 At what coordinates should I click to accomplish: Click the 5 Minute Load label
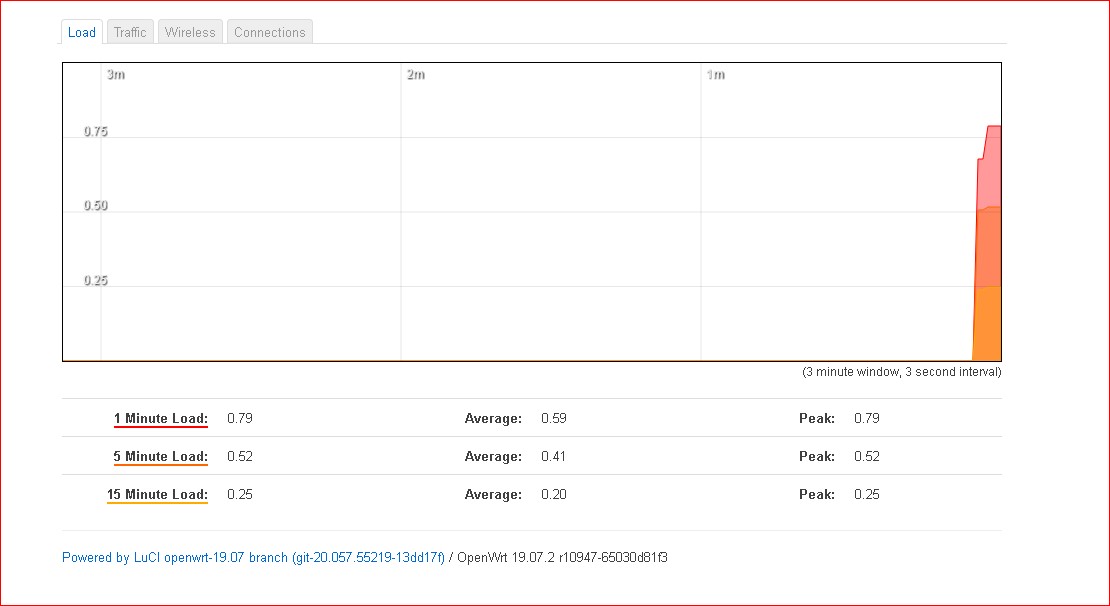(160, 456)
